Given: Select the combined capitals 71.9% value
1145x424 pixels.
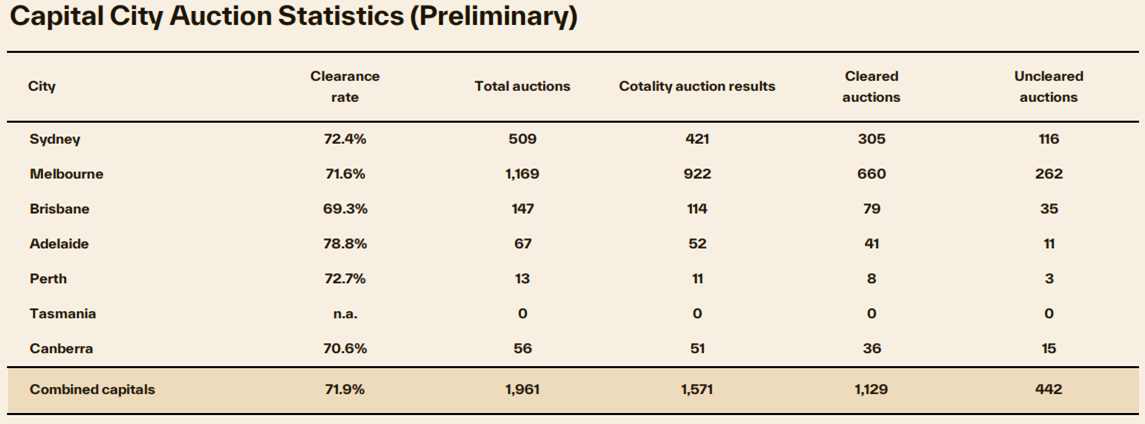Looking at the screenshot, I should pos(345,390).
